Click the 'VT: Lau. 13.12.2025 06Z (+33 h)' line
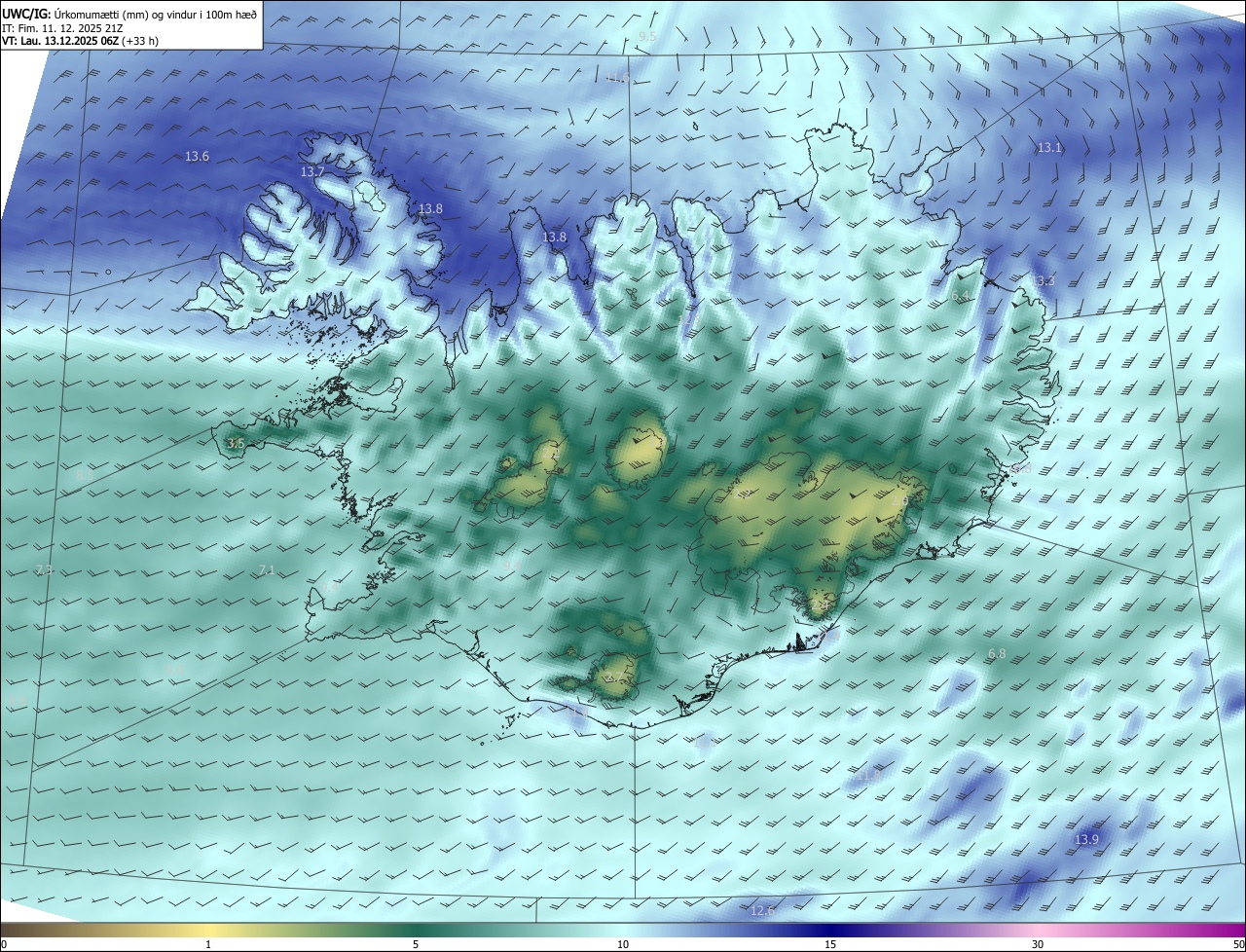 tap(80, 41)
